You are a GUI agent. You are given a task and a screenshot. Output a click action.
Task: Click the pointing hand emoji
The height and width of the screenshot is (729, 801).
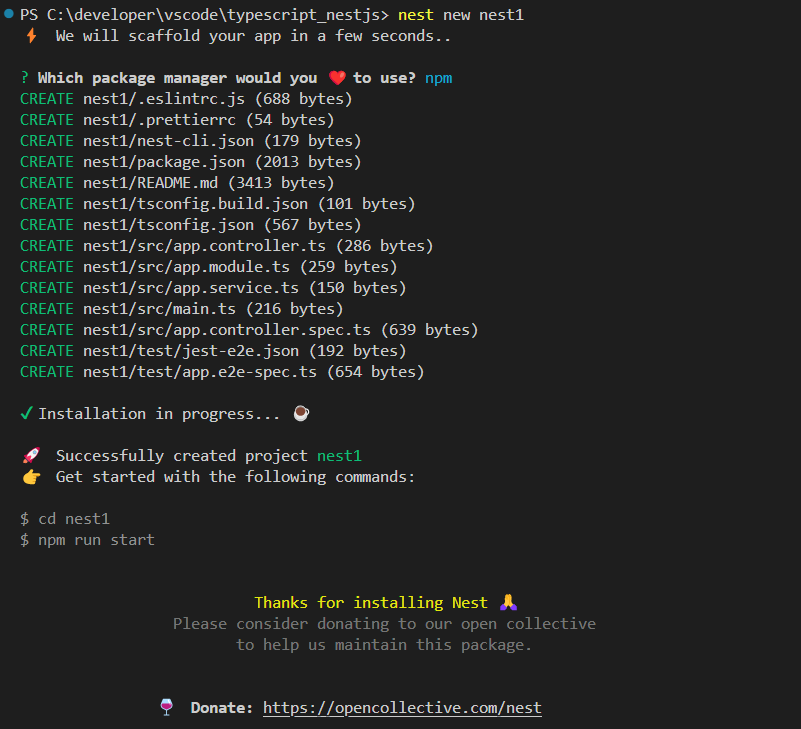[x=31, y=477]
